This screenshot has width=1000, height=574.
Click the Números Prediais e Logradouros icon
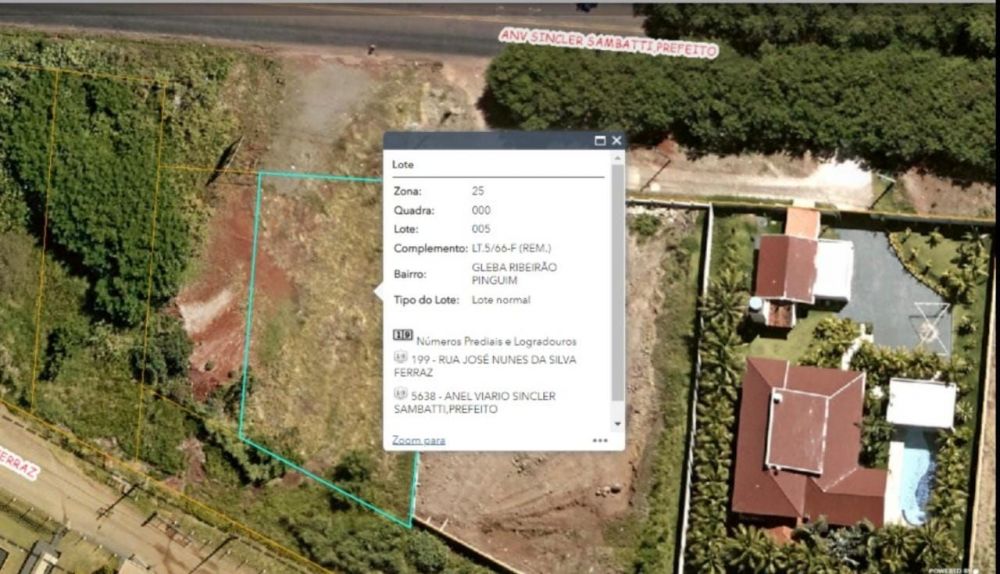click(x=402, y=335)
